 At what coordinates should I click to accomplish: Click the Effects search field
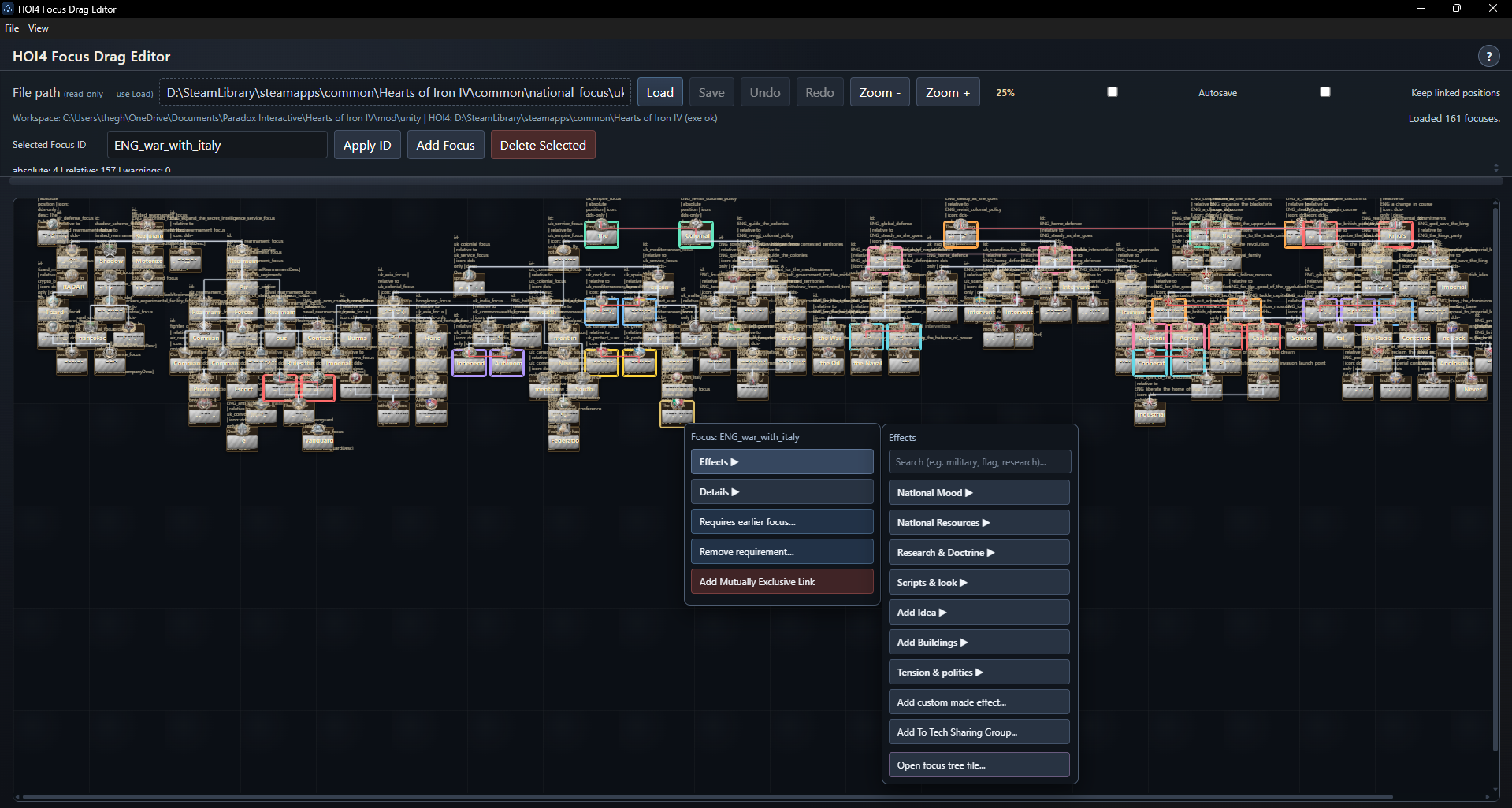tap(979, 461)
